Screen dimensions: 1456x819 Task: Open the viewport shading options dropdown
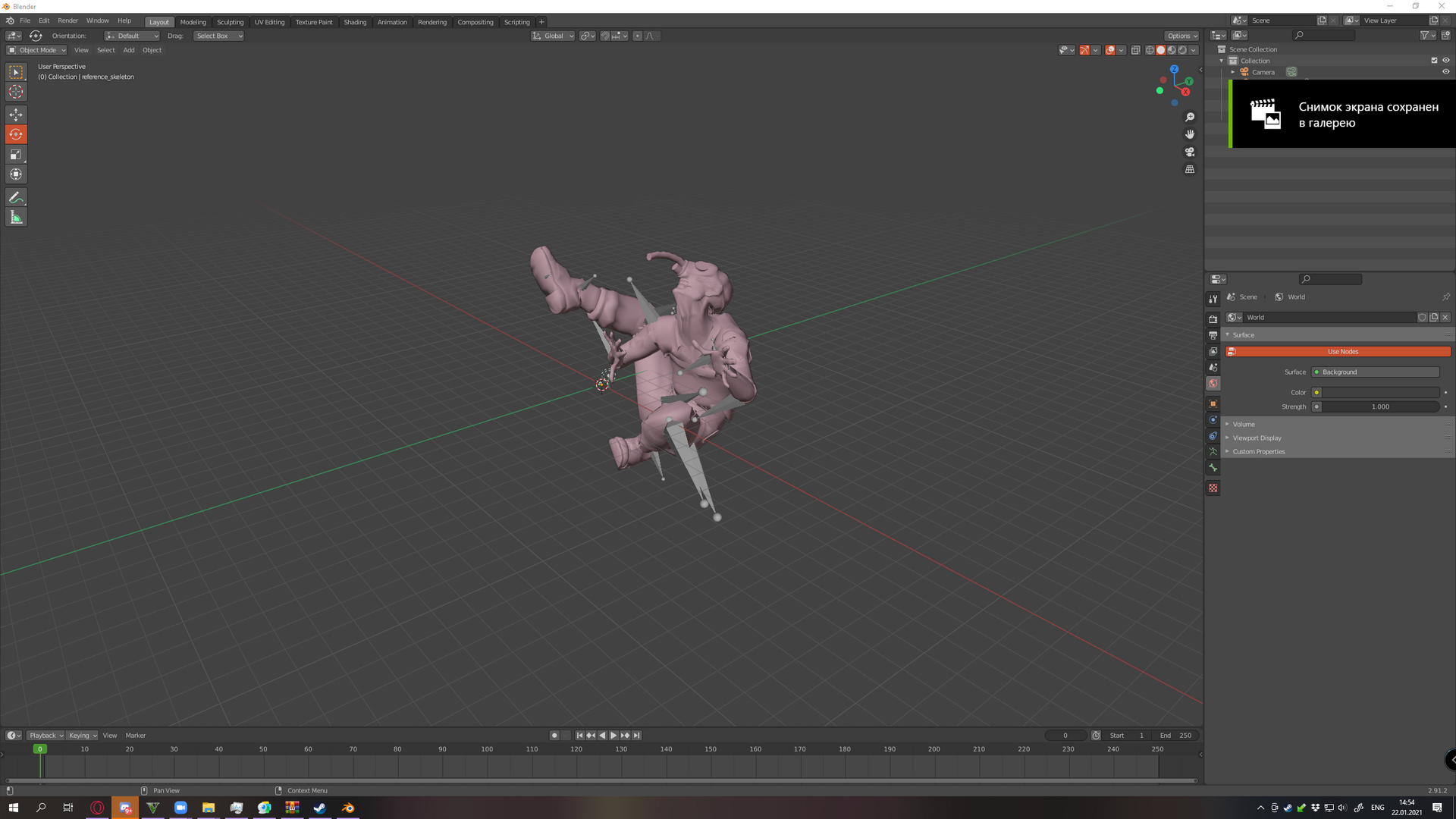[x=1194, y=50]
